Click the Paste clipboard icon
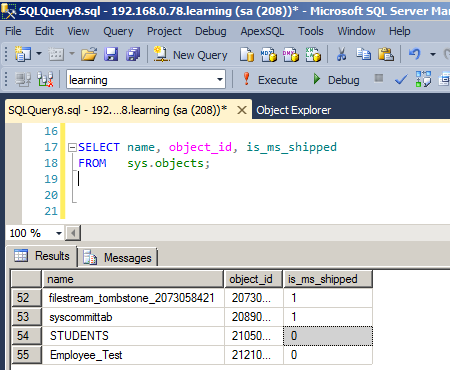Screen dimensions: 450x370 (386, 54)
